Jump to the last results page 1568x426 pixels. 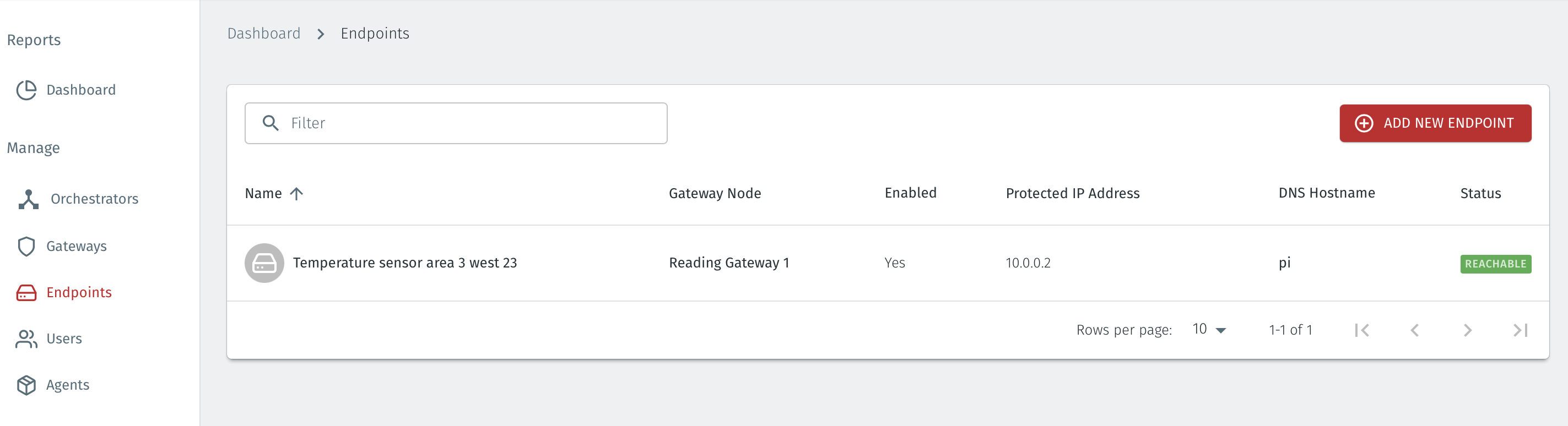pyautogui.click(x=1520, y=330)
